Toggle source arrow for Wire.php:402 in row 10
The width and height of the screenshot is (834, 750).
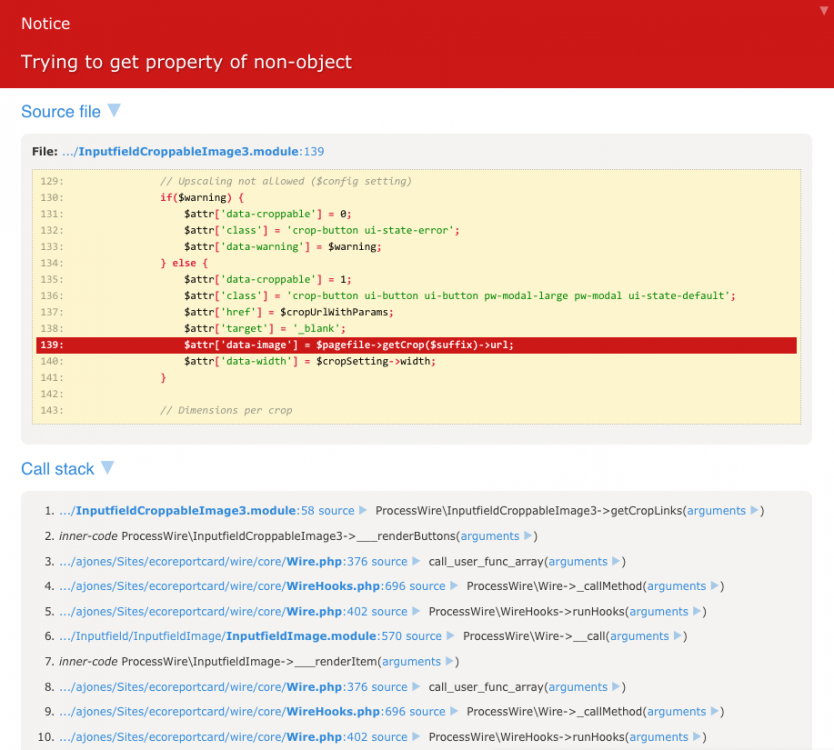tap(416, 737)
